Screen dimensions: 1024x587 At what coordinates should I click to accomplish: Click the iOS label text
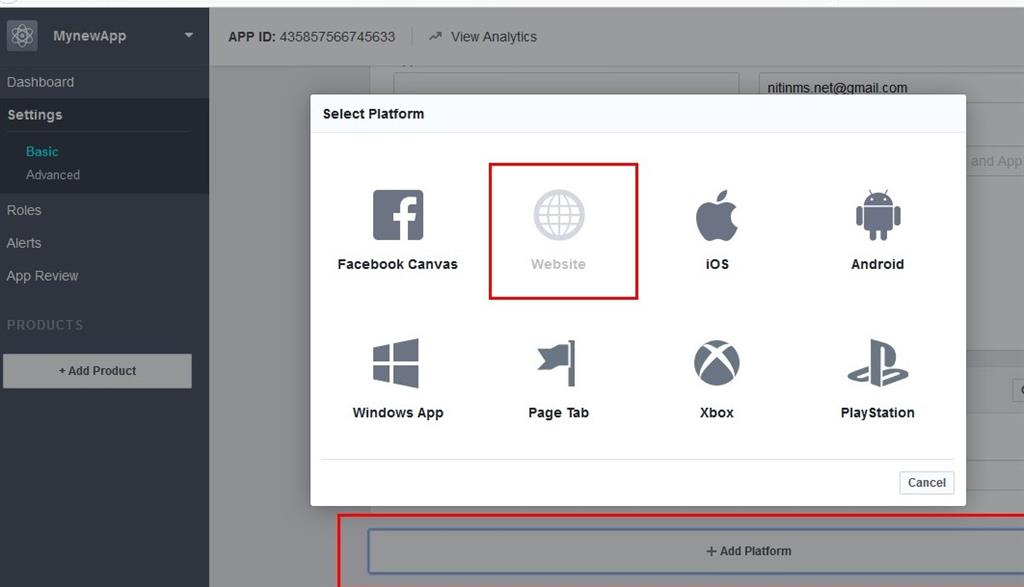[717, 264]
